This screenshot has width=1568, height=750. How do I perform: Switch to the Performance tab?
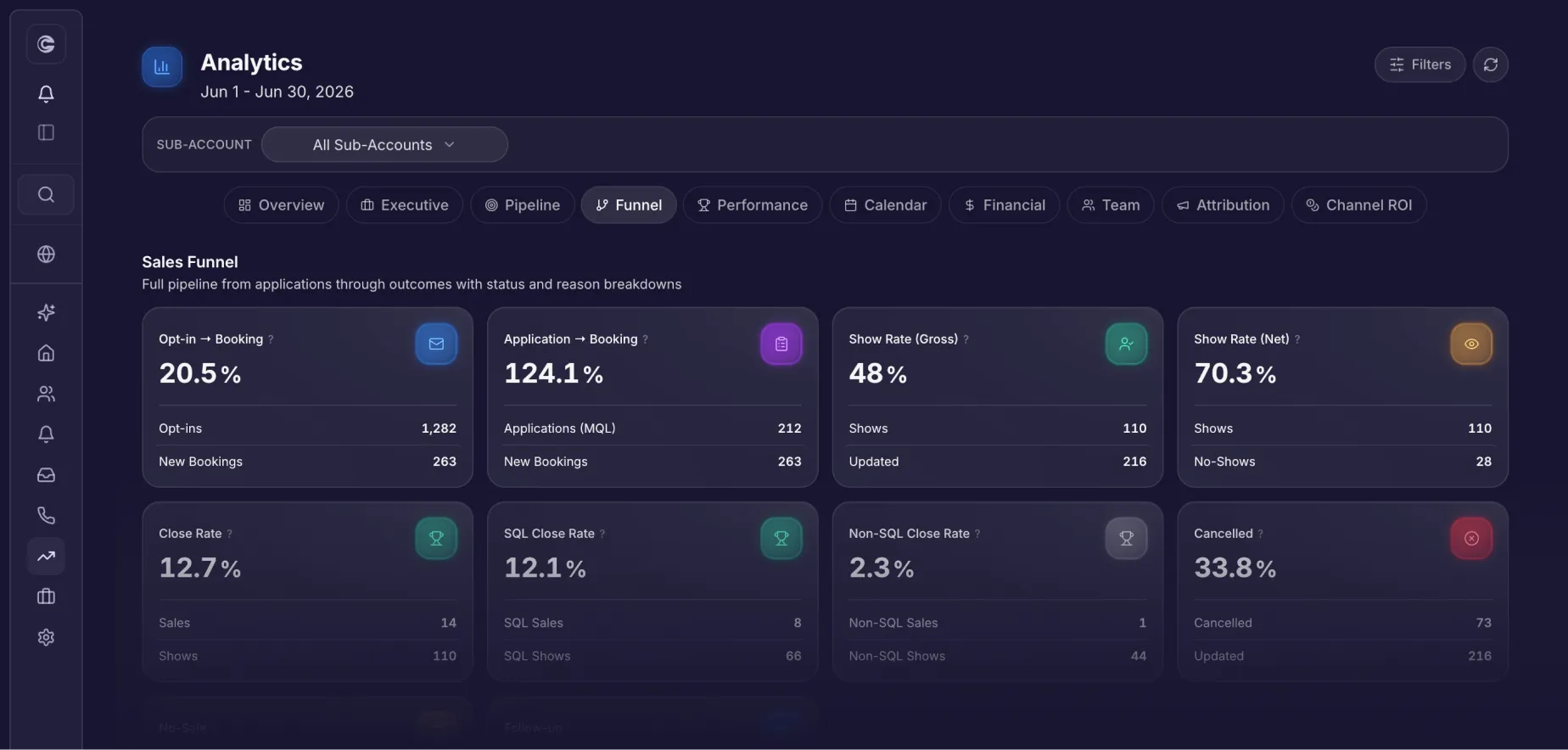tap(753, 205)
